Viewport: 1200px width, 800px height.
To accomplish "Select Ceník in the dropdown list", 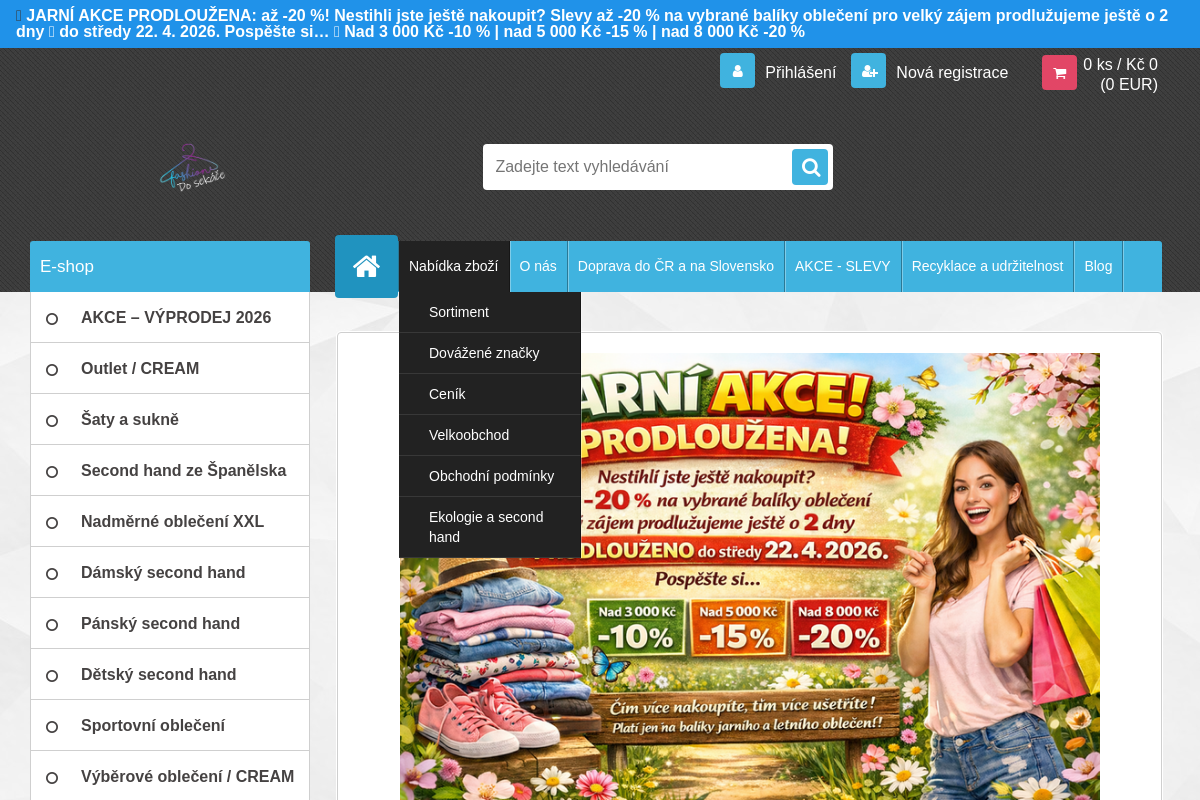I will (x=447, y=394).
